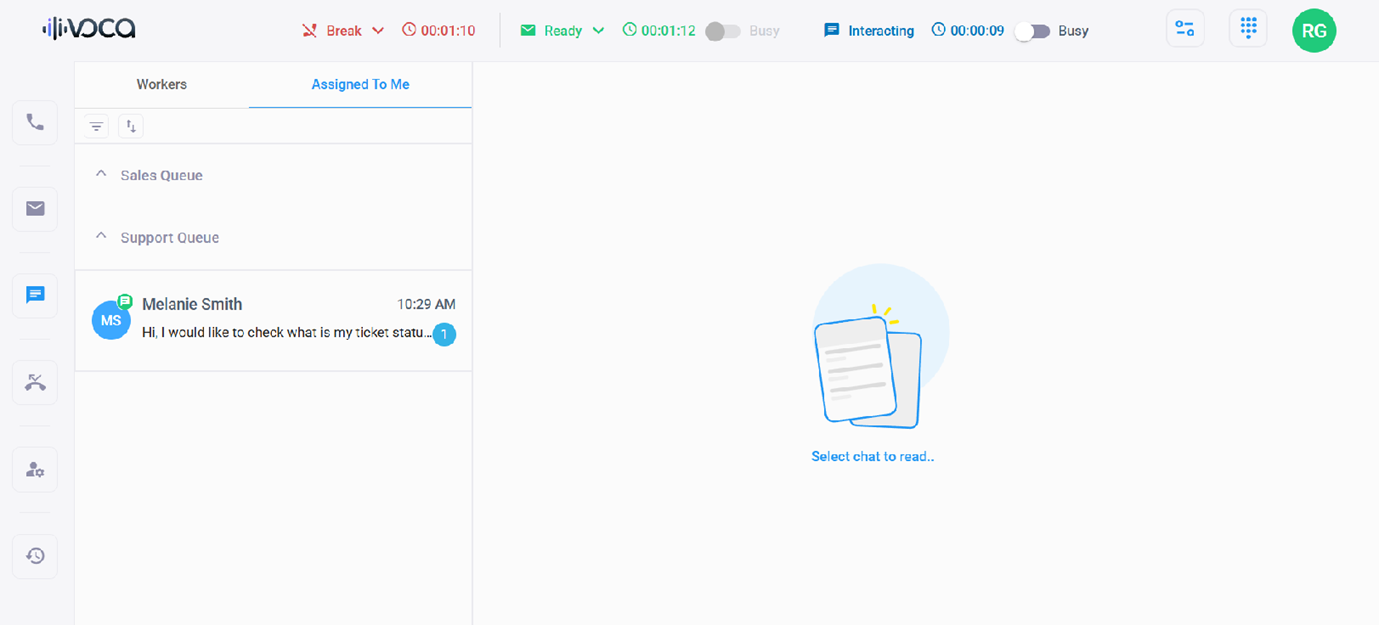The width and height of the screenshot is (1379, 625).
Task: Open the RG user profile avatar
Action: (x=1313, y=31)
